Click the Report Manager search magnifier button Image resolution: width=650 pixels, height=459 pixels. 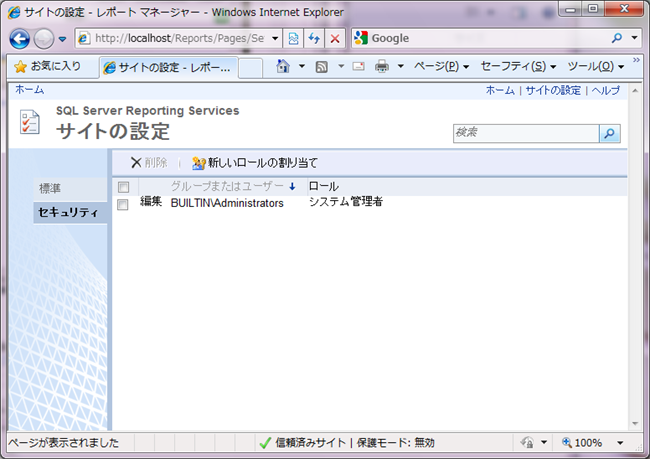pyautogui.click(x=610, y=133)
